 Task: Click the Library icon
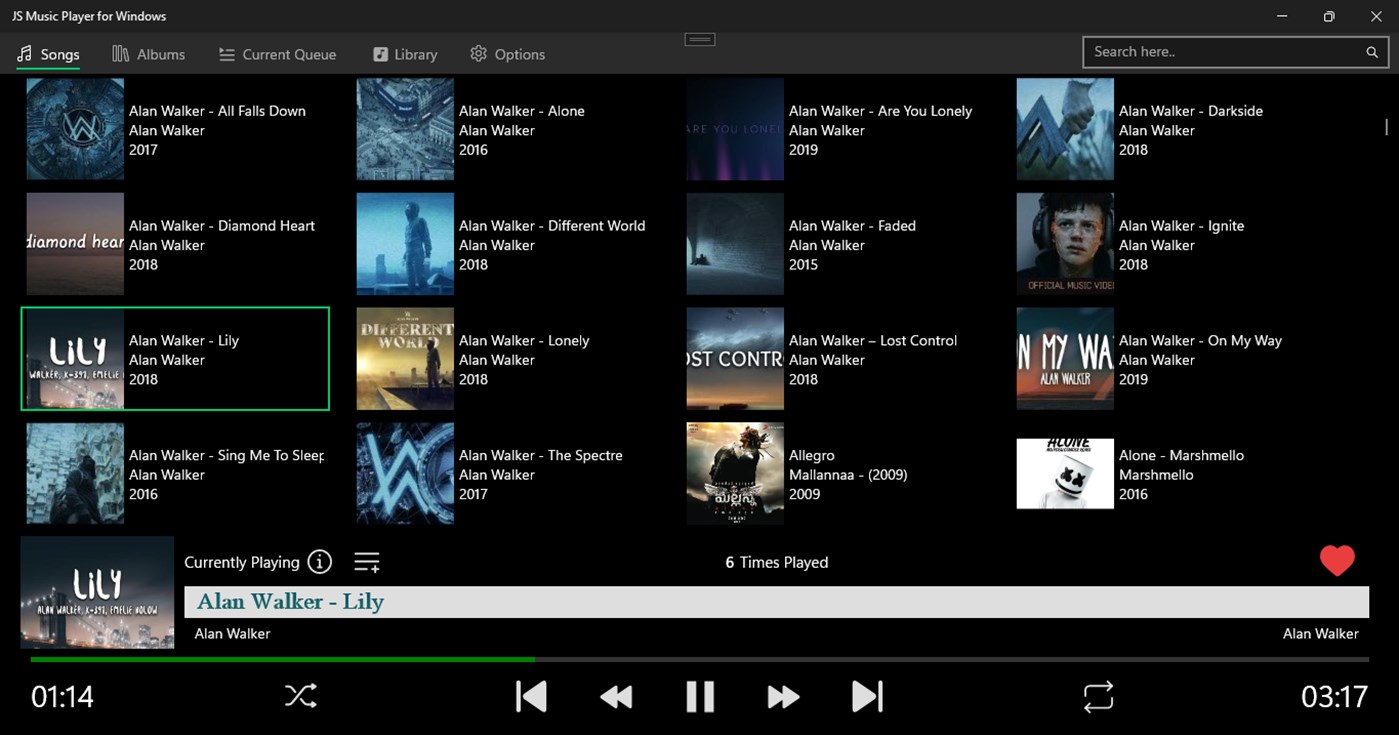379,53
